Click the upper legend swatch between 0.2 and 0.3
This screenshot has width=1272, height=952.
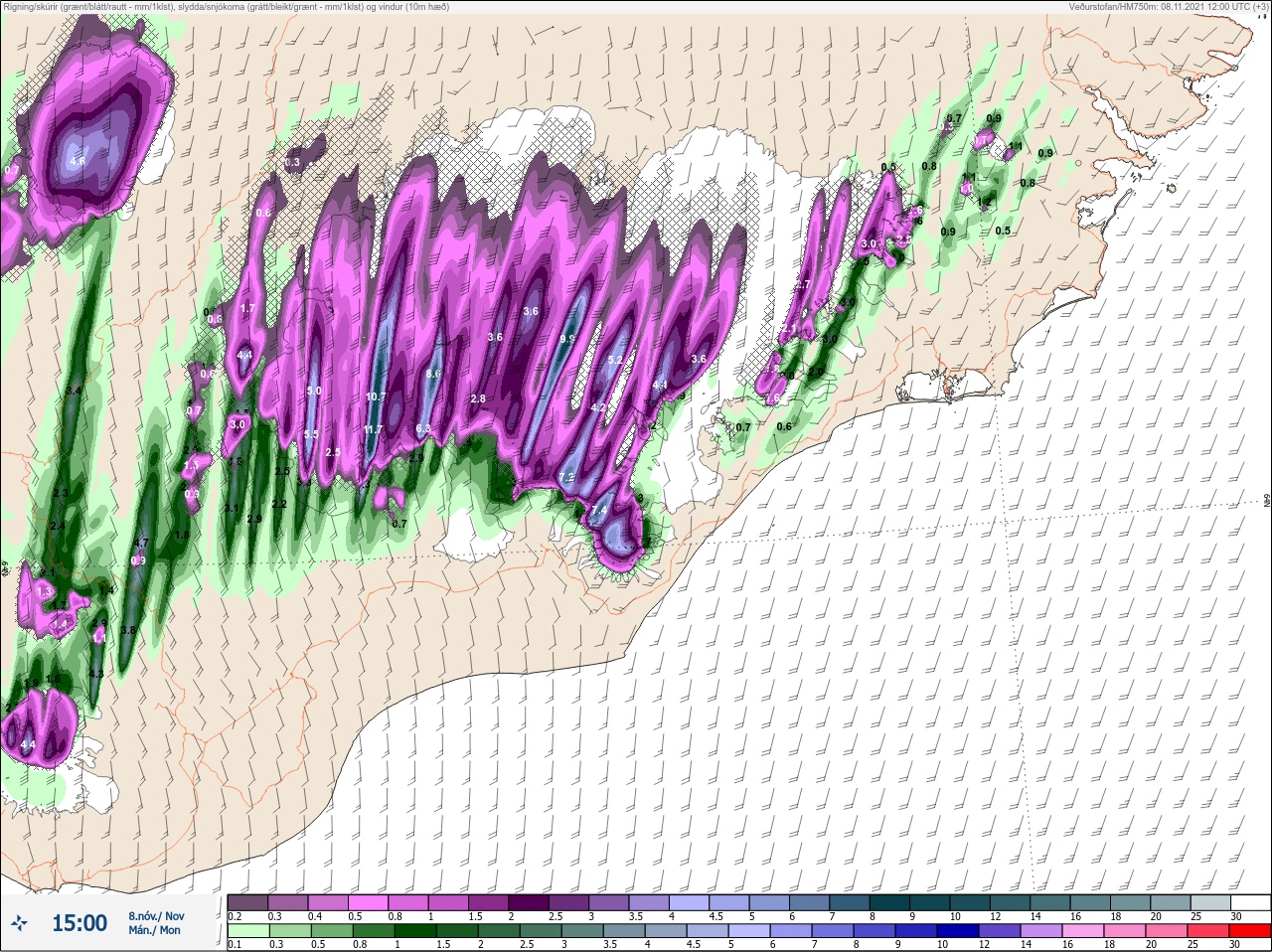pyautogui.click(x=248, y=901)
